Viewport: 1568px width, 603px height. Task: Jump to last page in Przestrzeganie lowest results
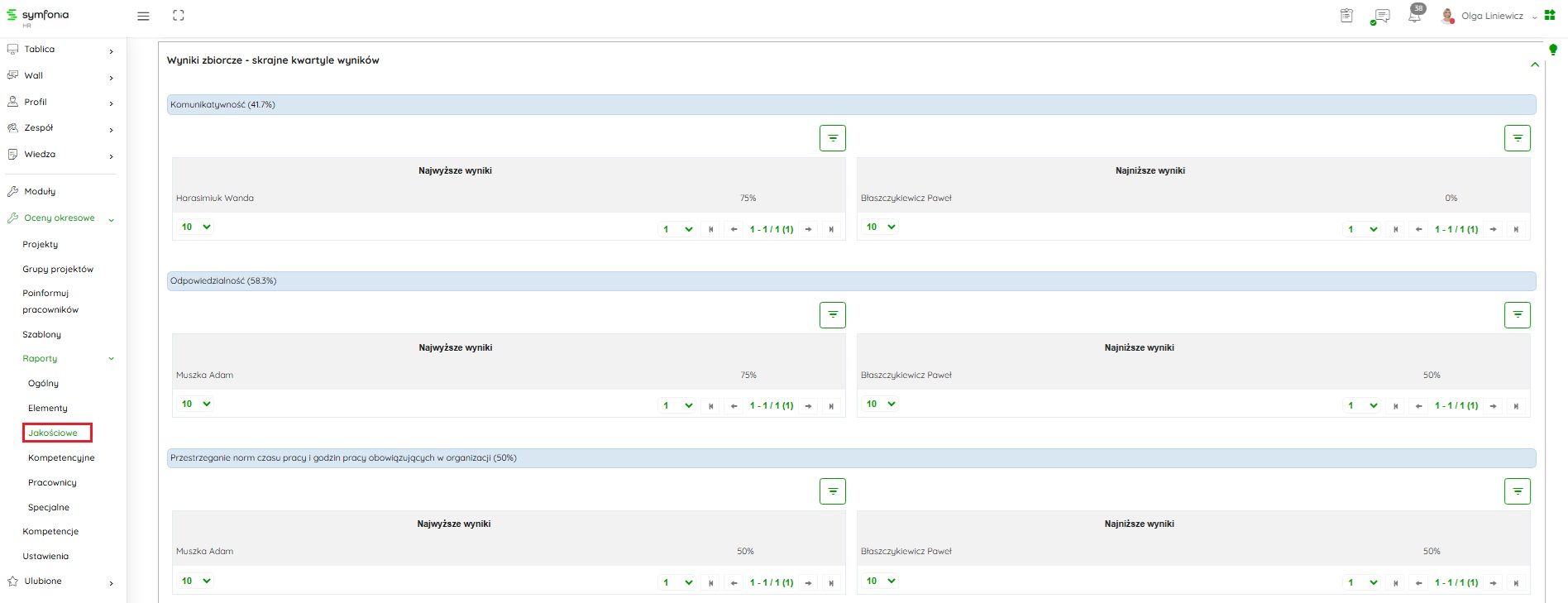pyautogui.click(x=1516, y=583)
